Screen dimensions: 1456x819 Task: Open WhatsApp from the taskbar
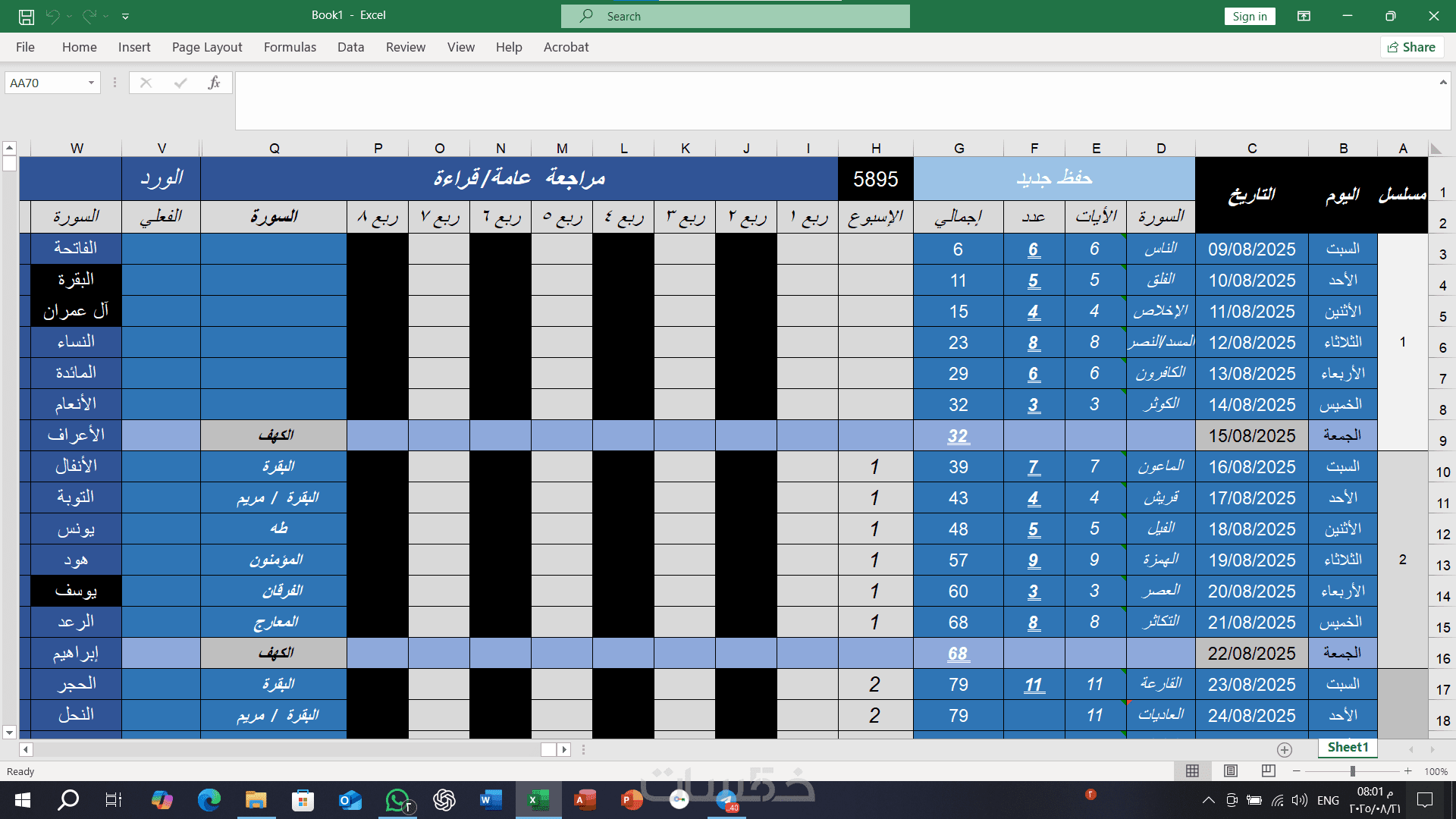coord(397,800)
